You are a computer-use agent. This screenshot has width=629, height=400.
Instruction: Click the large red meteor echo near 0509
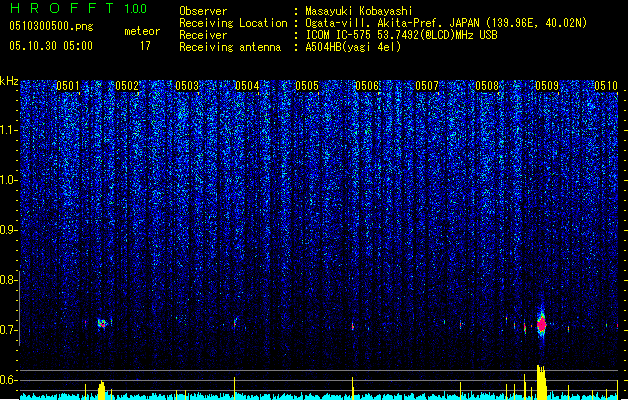542,323
